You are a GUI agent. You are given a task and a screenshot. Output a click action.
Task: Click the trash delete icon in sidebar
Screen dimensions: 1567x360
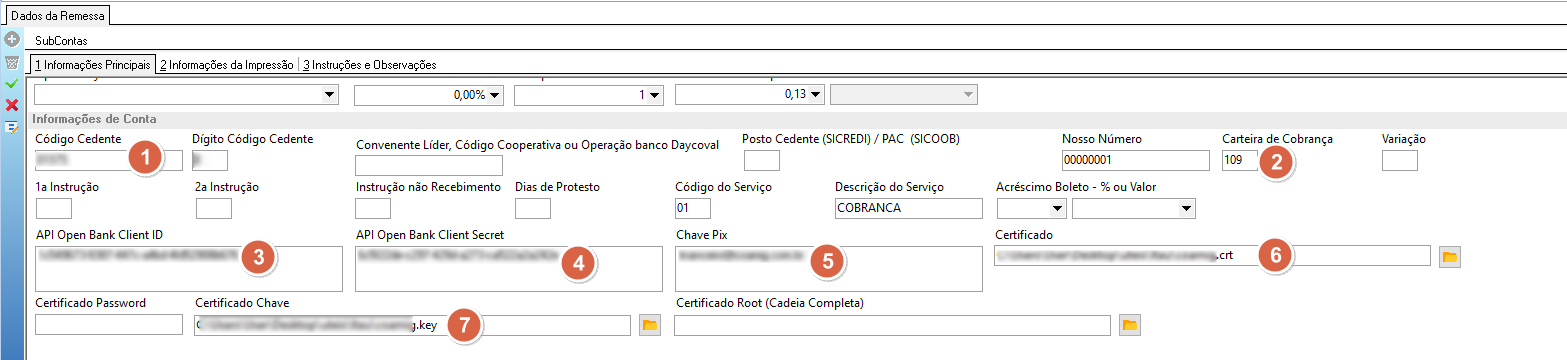pos(12,62)
